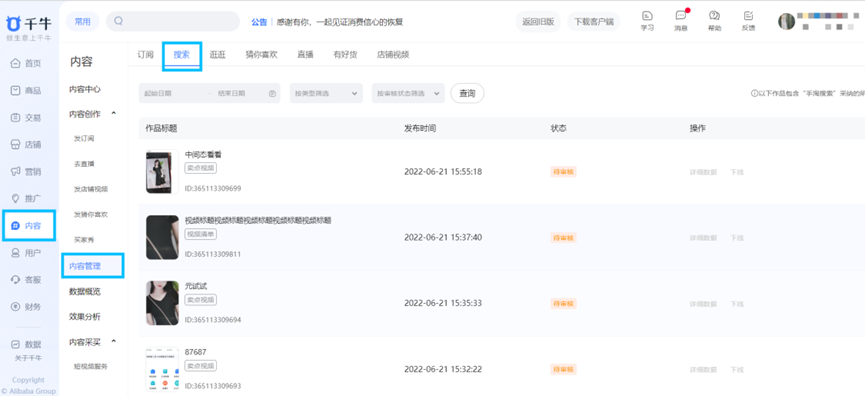The height and width of the screenshot is (396, 865).
Task: Open 用户 users icon in sidebar
Action: (15, 253)
